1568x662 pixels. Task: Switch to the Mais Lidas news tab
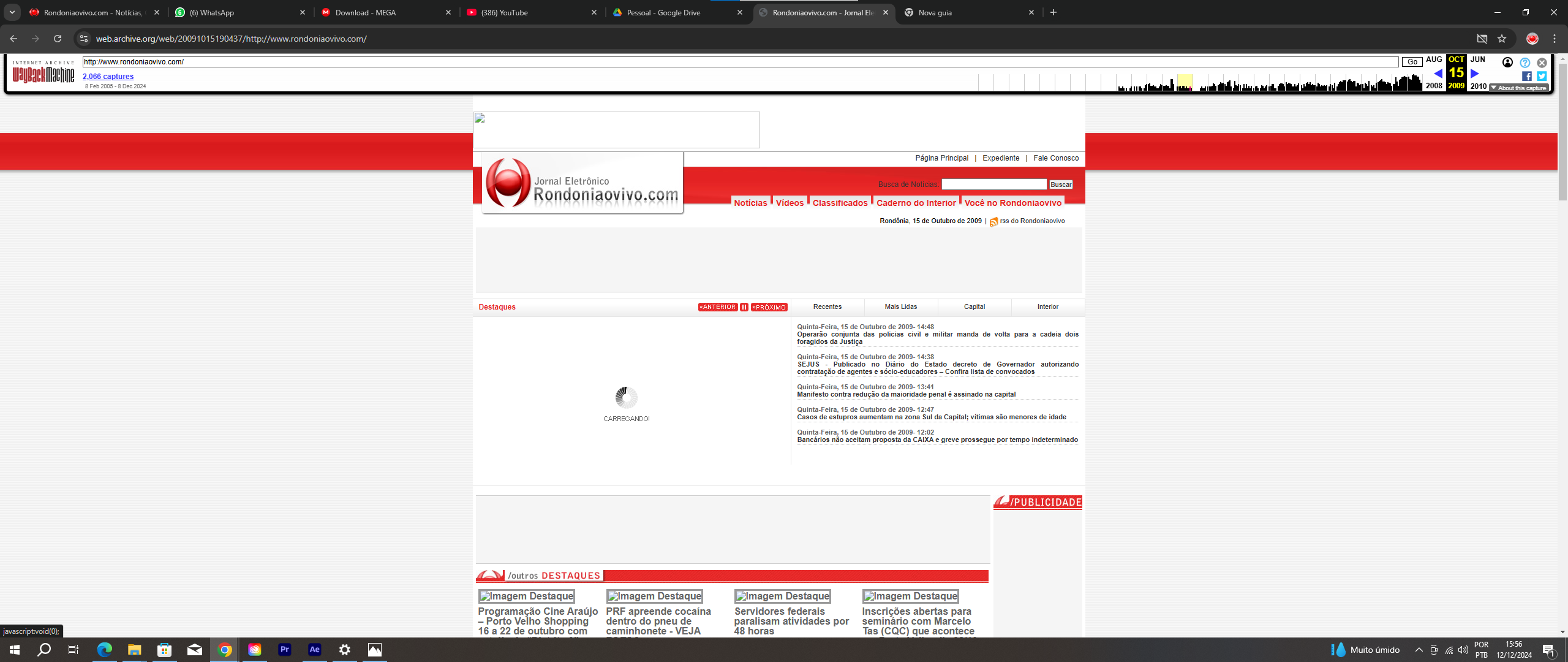[x=900, y=306]
